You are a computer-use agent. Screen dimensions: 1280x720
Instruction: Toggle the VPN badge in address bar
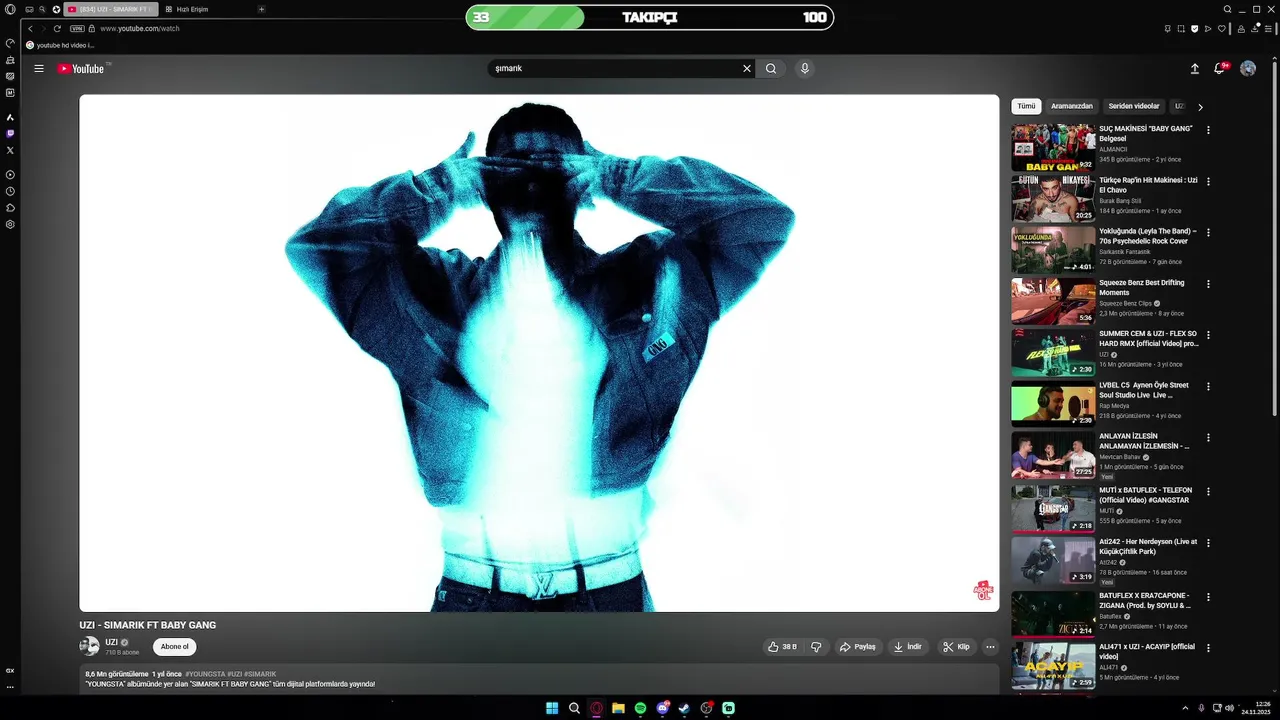coord(77,29)
